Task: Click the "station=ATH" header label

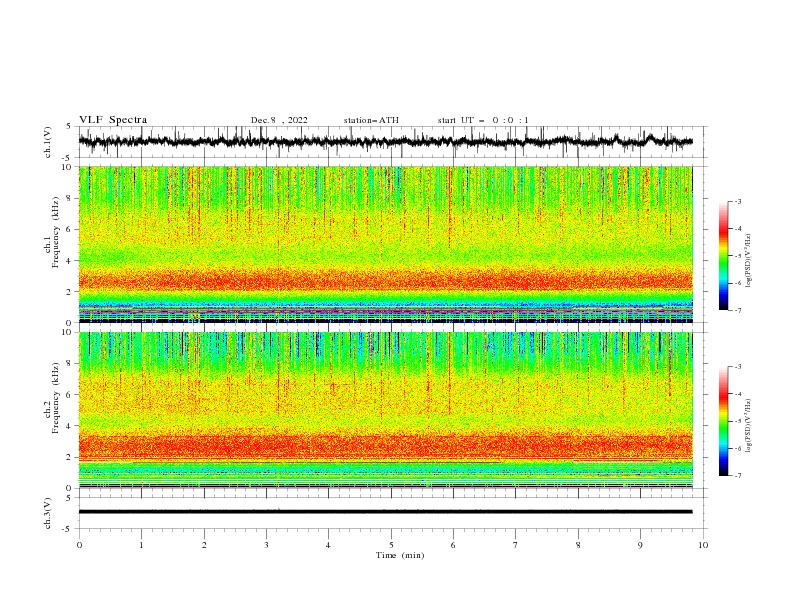Action: point(371,120)
